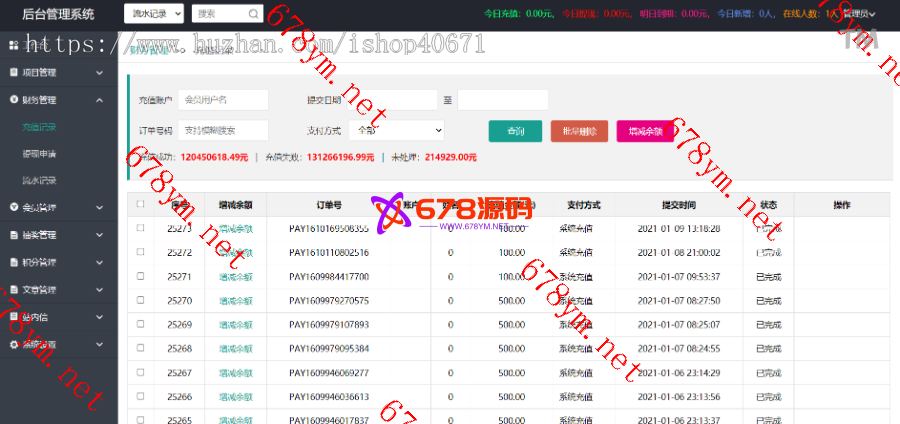Open the 流水记录 sidebar submenu item
The image size is (900, 424).
[39, 181]
